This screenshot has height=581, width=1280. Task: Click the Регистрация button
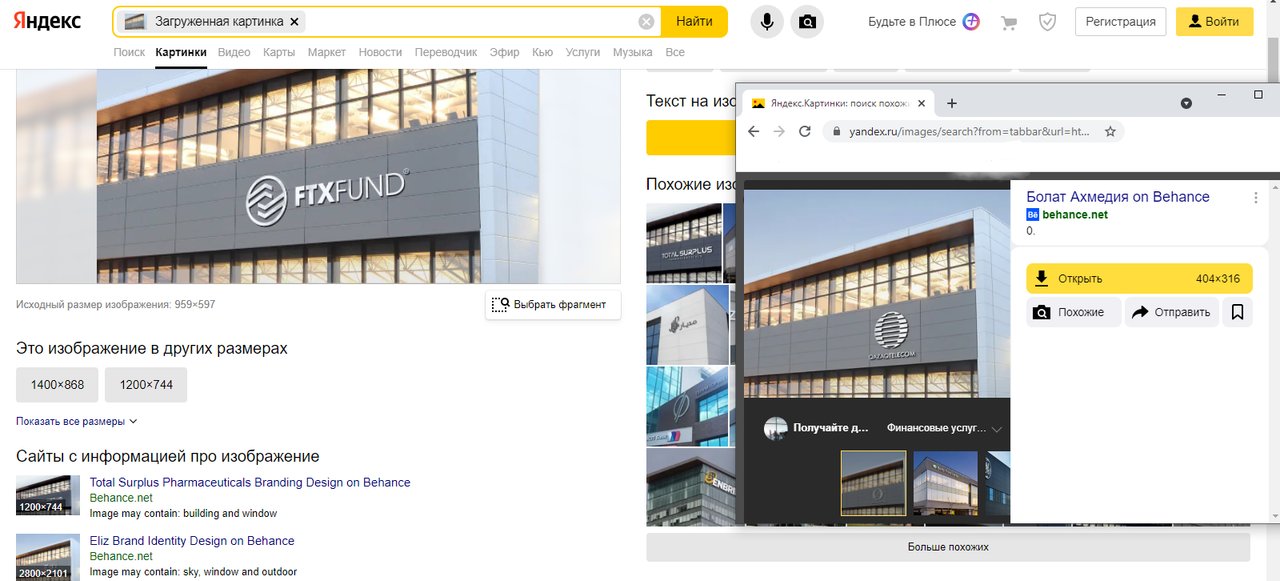(x=1120, y=22)
